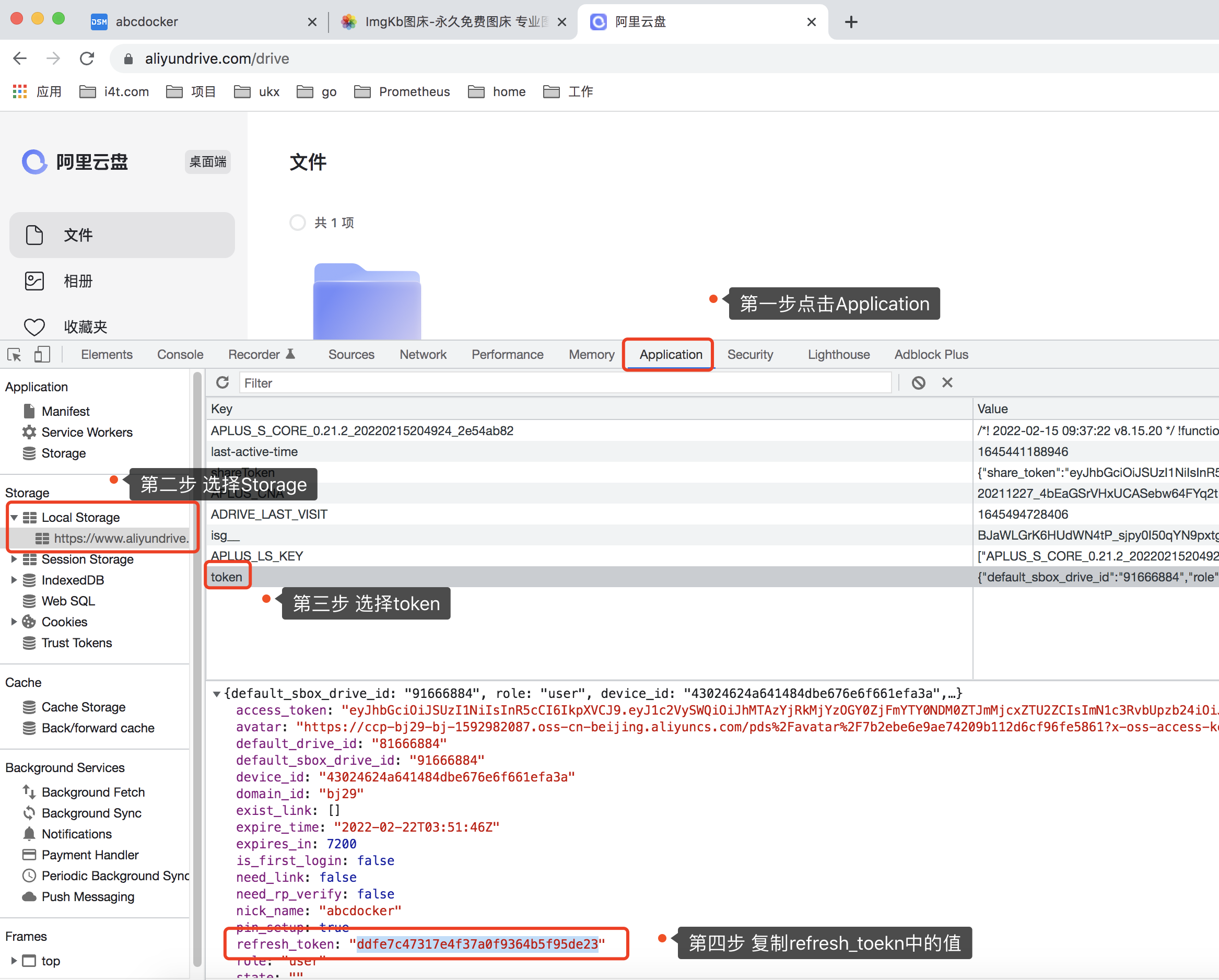
Task: Click the refresh_token value text
Action: [x=477, y=944]
